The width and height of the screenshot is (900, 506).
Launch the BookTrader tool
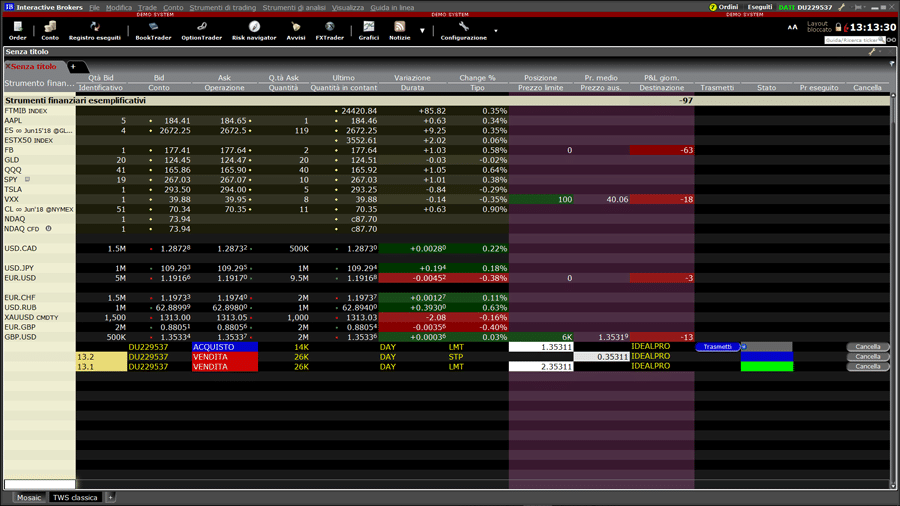click(x=153, y=30)
